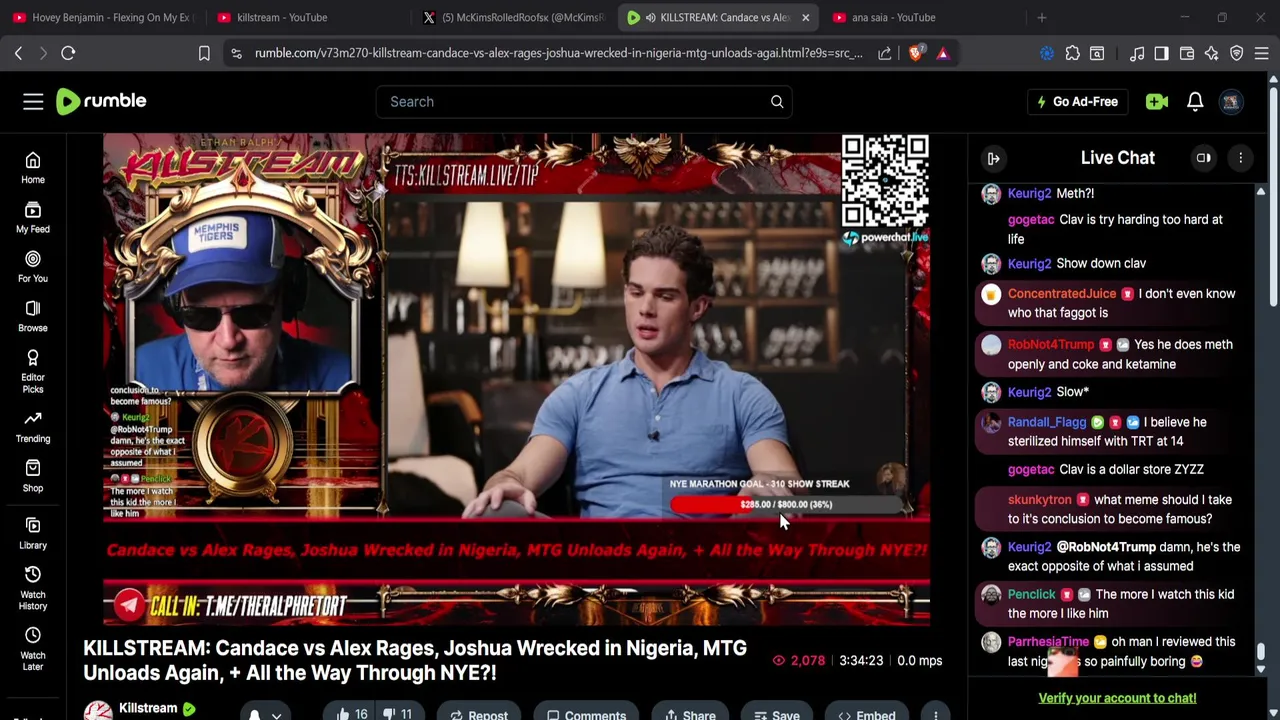Click the Repost button
The image size is (1280, 720).
pos(478,715)
